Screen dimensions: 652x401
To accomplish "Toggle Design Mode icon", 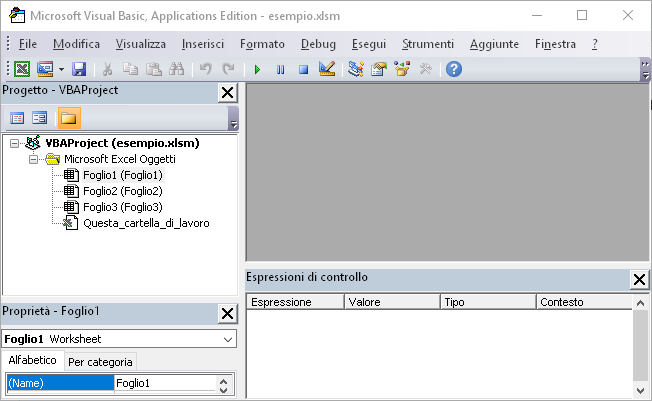I will [x=327, y=69].
